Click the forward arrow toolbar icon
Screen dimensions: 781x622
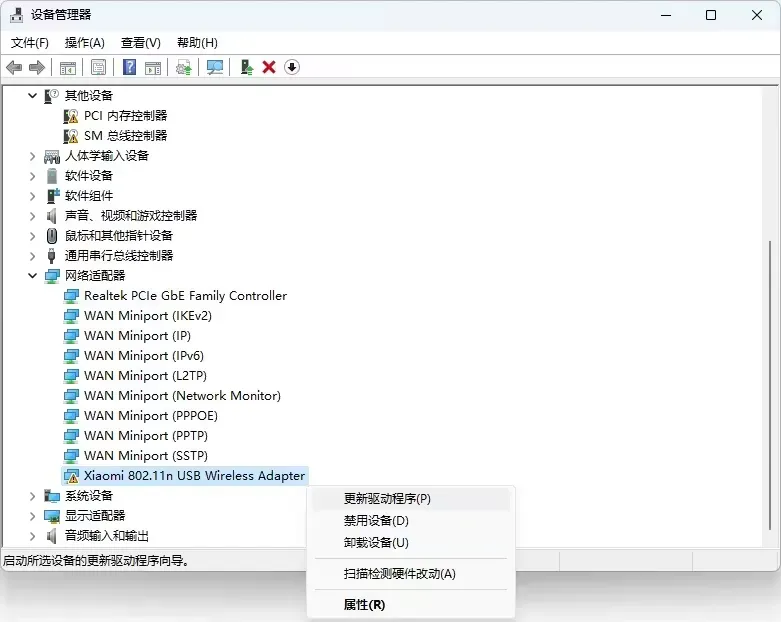[37, 67]
